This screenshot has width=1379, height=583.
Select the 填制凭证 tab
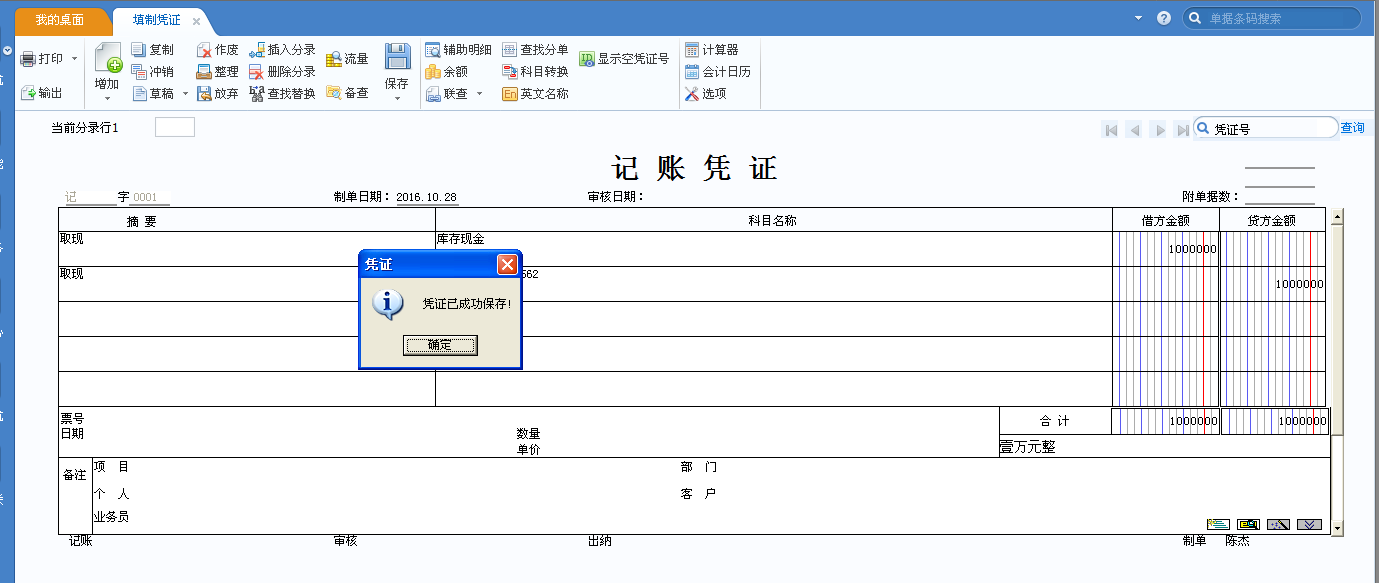(x=155, y=18)
